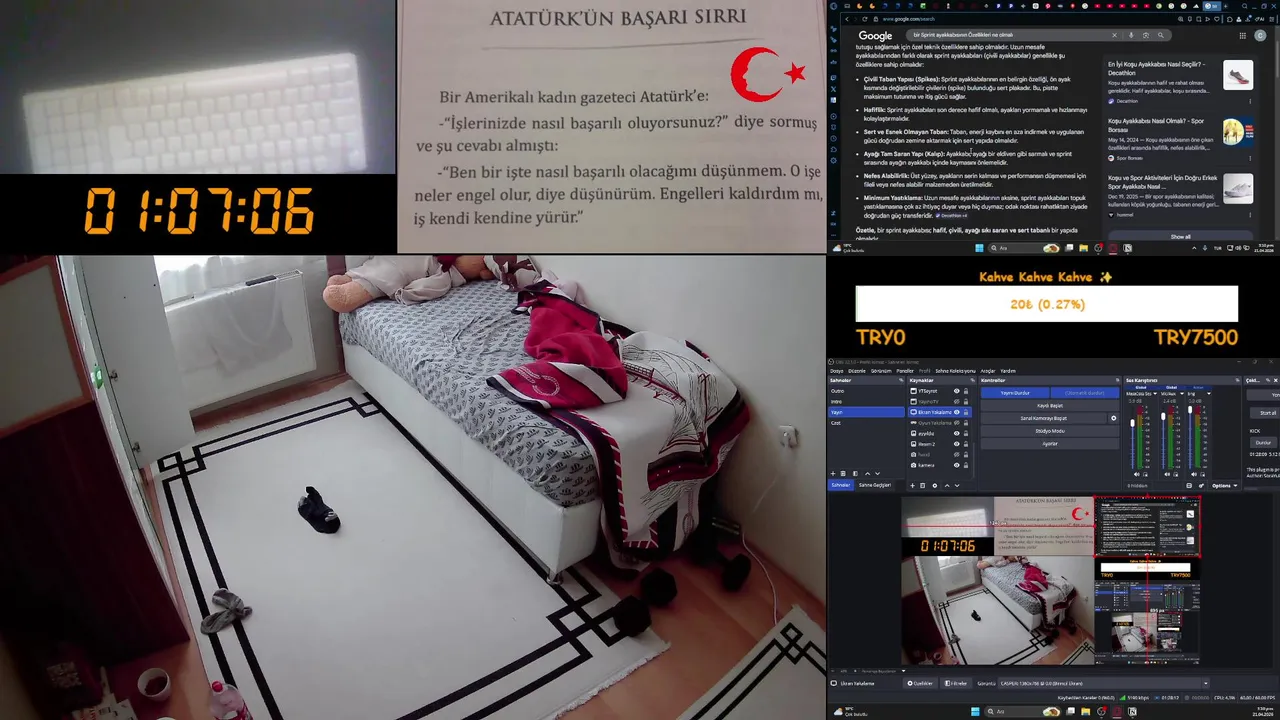Open virtual camera settings gear icon
Viewport: 1280px width, 720px height.
[x=1114, y=418]
